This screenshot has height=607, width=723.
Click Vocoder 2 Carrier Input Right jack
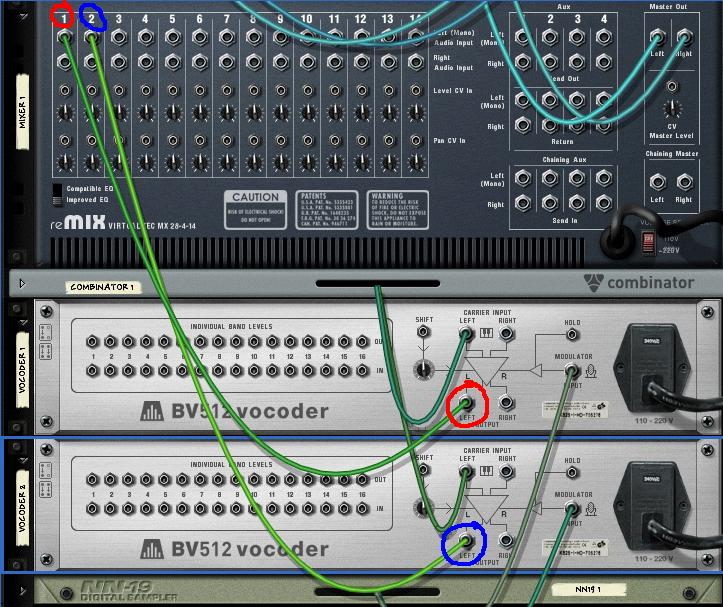506,471
